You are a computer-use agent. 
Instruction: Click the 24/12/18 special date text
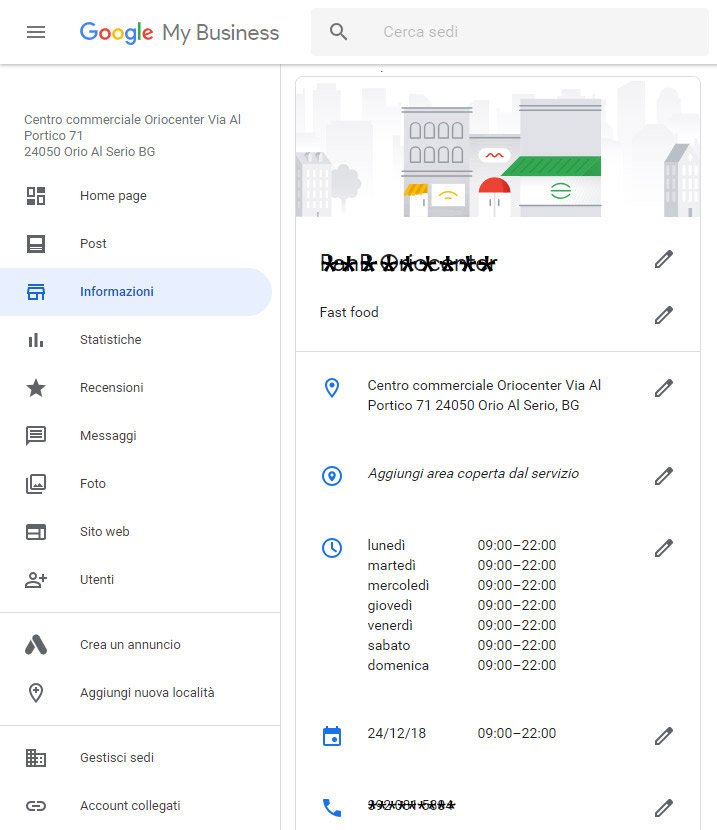tap(397, 733)
